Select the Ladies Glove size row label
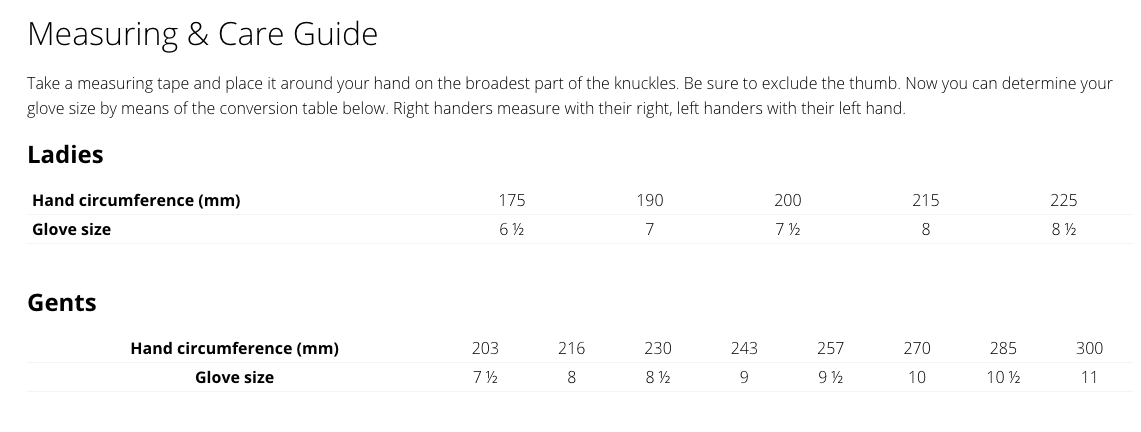This screenshot has height=432, width=1141. click(x=71, y=229)
